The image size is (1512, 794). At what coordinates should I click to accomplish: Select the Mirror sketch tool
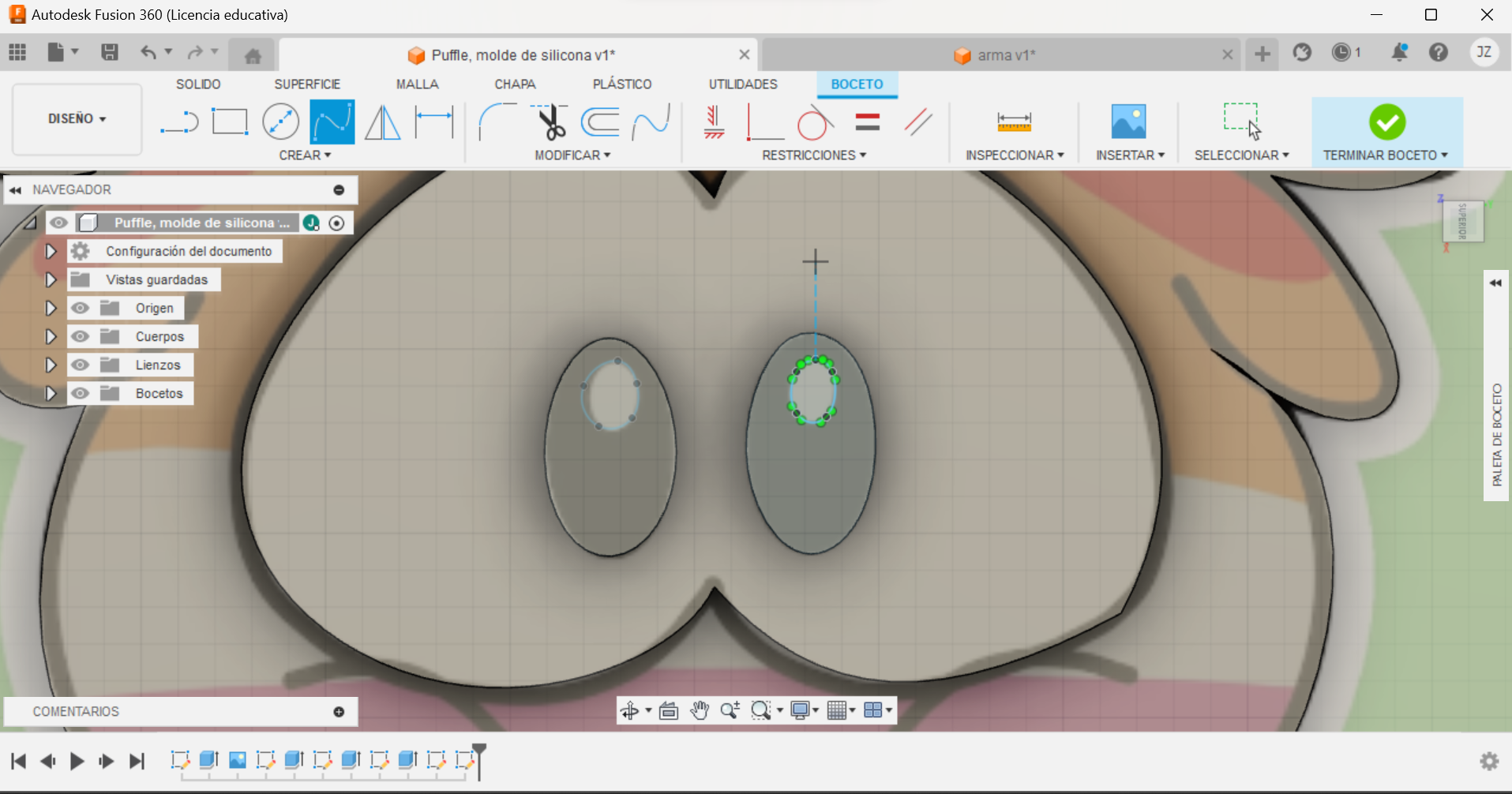tap(383, 122)
